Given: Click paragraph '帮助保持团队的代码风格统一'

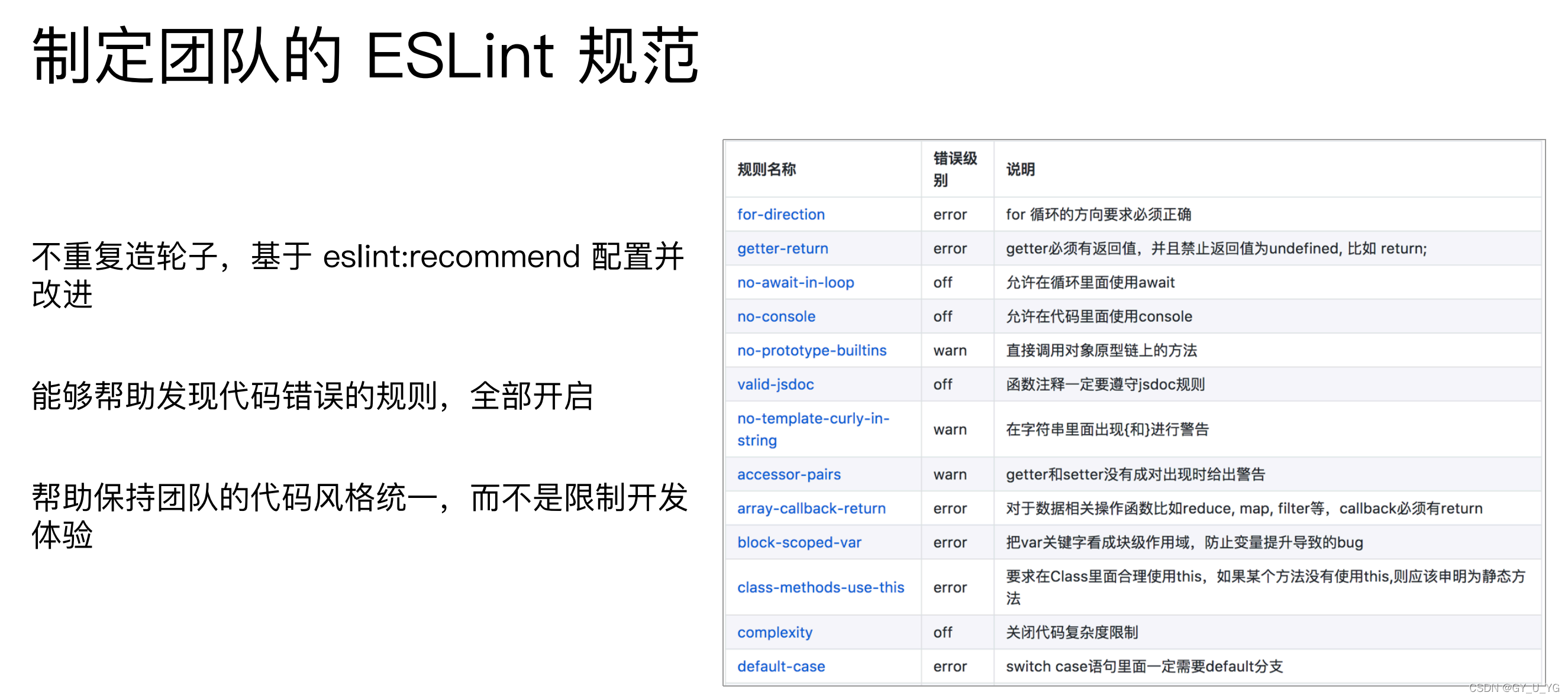Looking at the screenshot, I should pos(360,516).
